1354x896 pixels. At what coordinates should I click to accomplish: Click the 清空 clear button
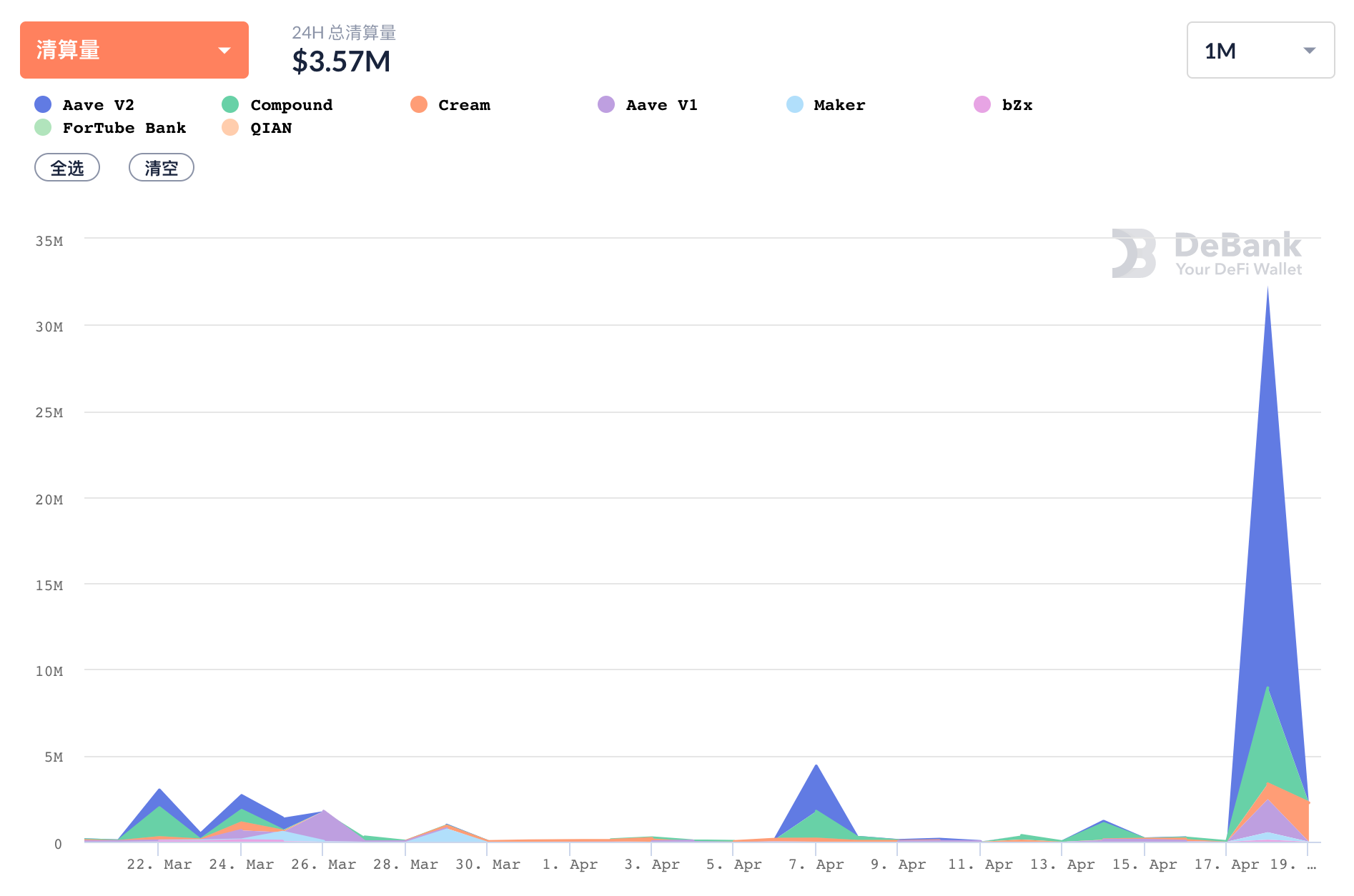[161, 167]
